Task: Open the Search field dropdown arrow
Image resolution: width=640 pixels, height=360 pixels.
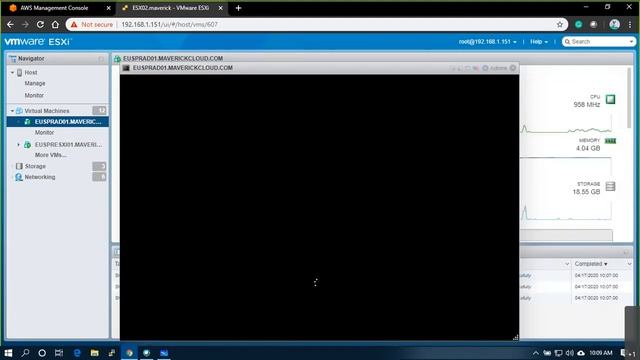Action: pos(632,42)
